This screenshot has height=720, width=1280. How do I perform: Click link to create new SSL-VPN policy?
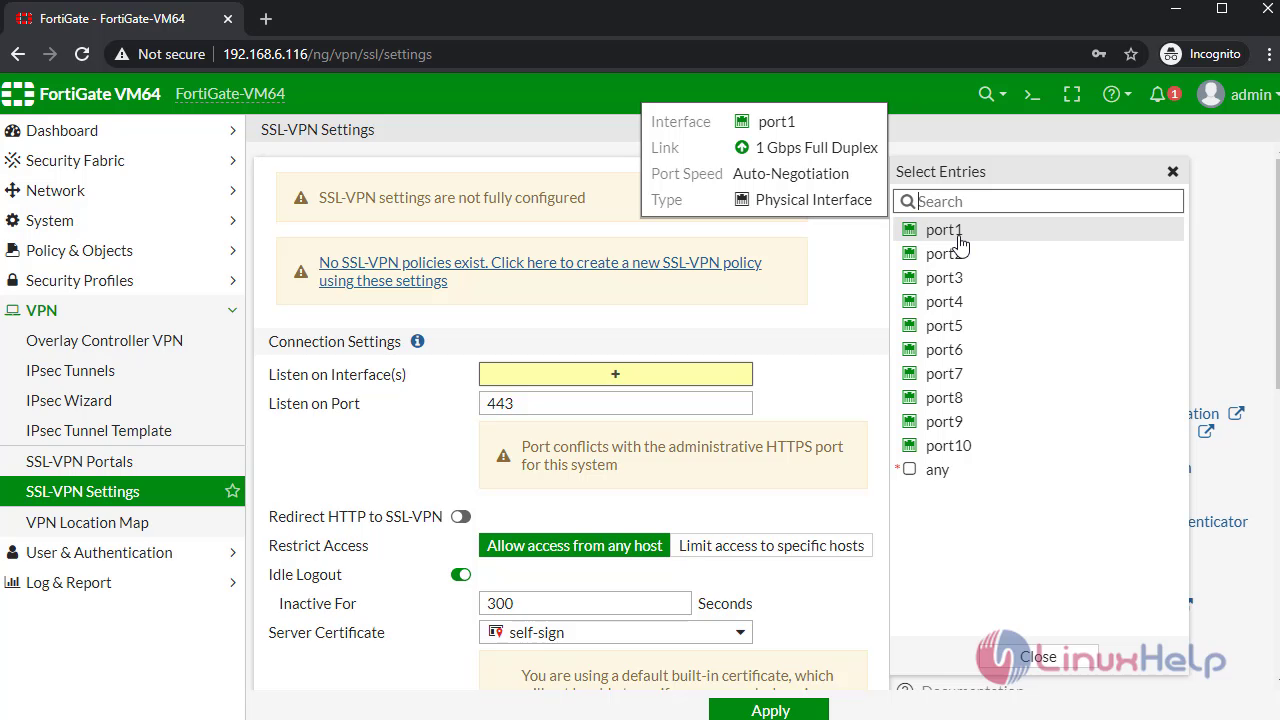tap(540, 272)
